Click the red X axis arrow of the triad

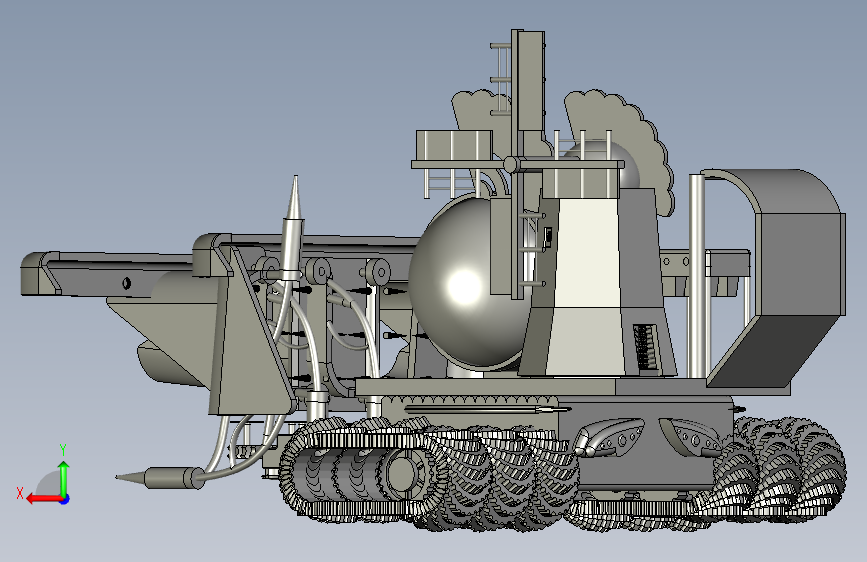click(x=43, y=499)
